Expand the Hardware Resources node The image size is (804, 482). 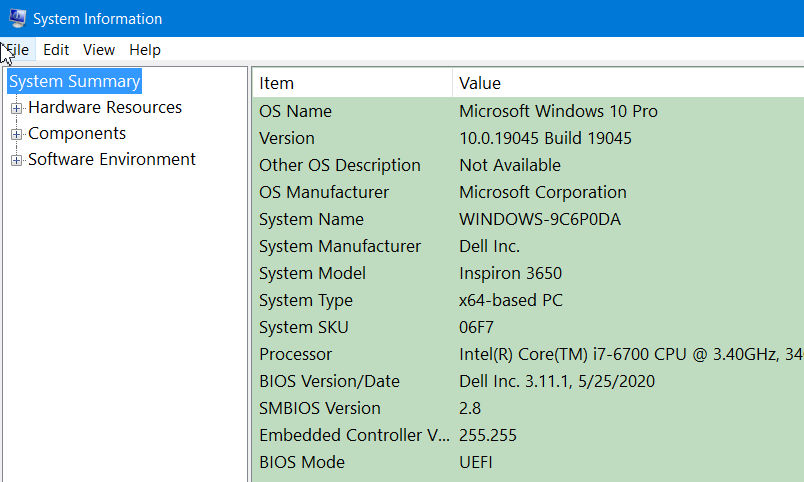(x=16, y=108)
